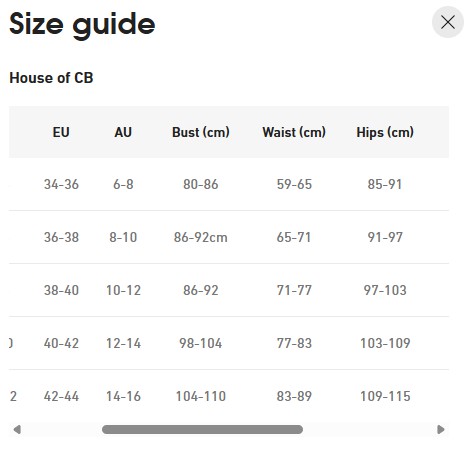The height and width of the screenshot is (450, 468).
Task: Click the Bust (cm) column header
Action: 201,132
